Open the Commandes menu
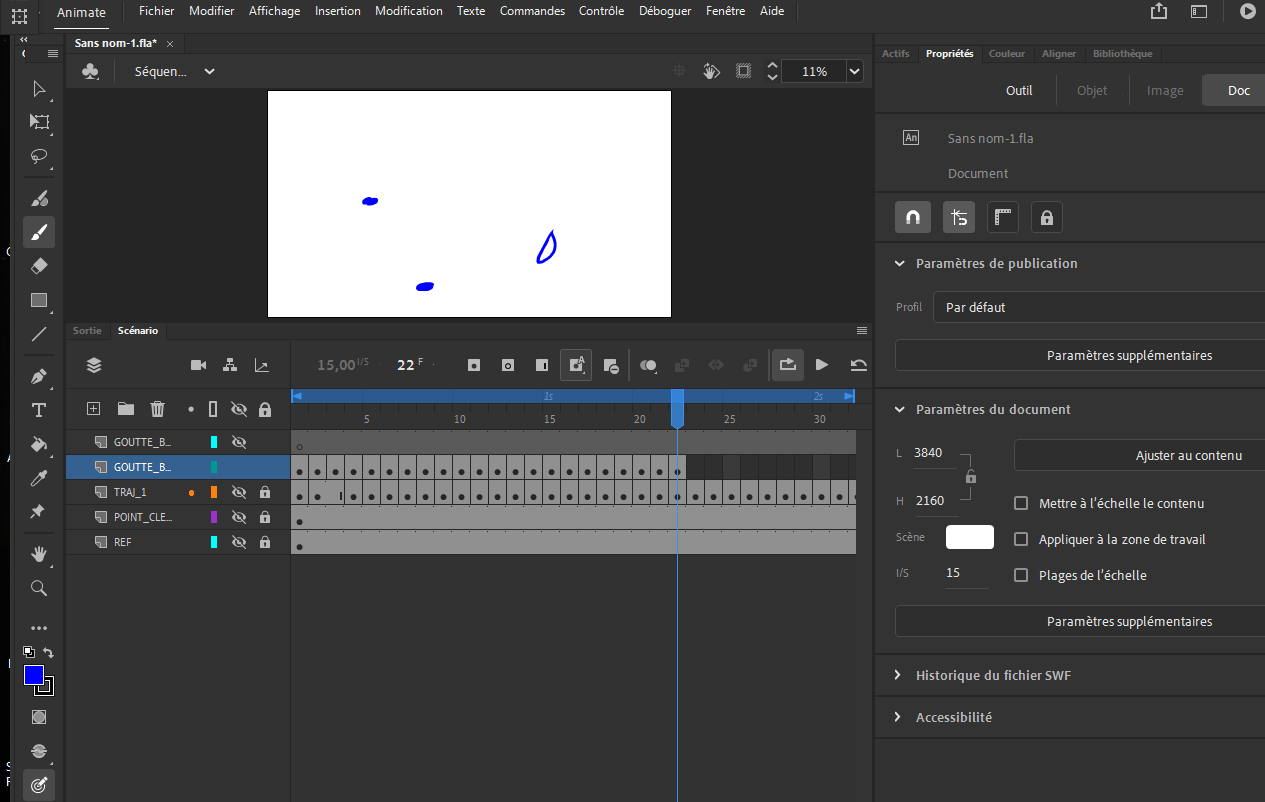 pos(532,11)
